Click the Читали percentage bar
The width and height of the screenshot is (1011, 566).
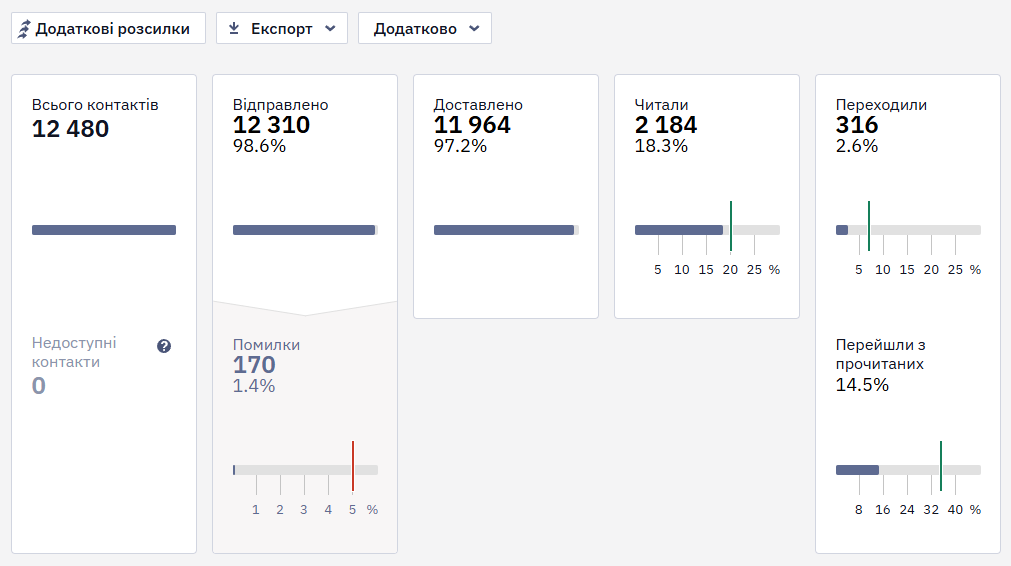click(707, 230)
